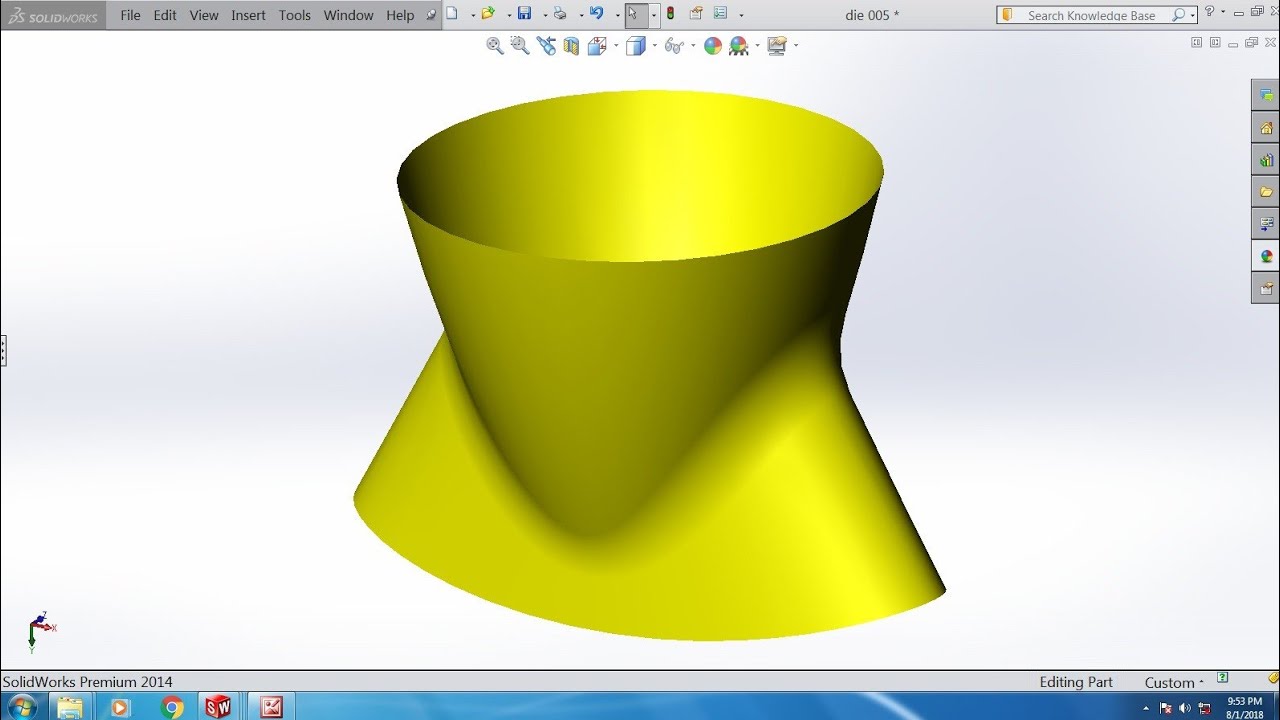This screenshot has width=1280, height=720.
Task: Expand the Undo dropdown arrow
Action: (616, 15)
